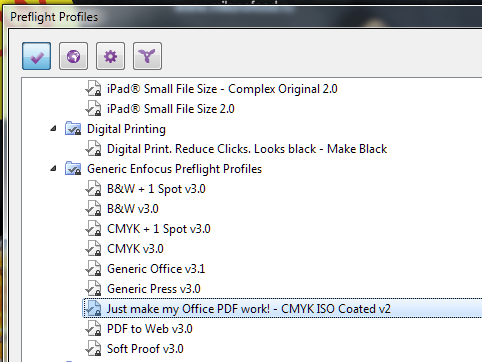Click the profile icon beside Soft Proof v3.0
This screenshot has width=482, height=362.
[x=93, y=349]
